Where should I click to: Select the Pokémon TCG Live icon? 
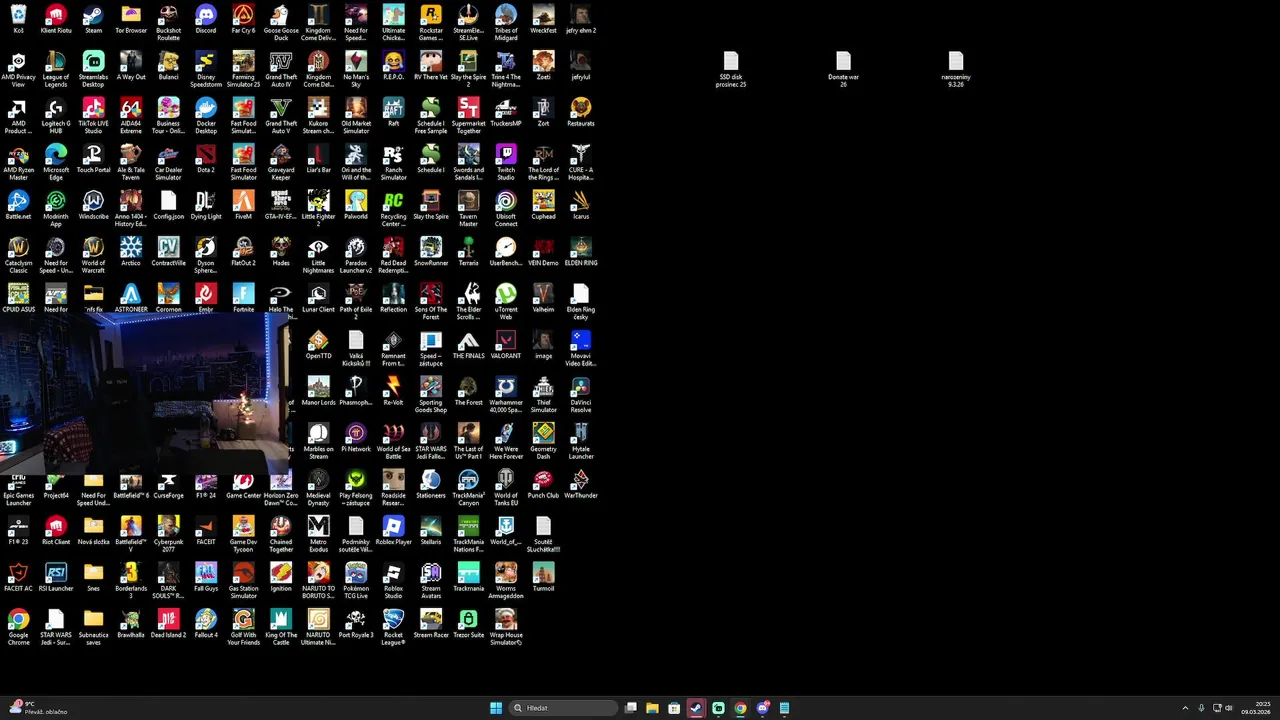point(356,582)
